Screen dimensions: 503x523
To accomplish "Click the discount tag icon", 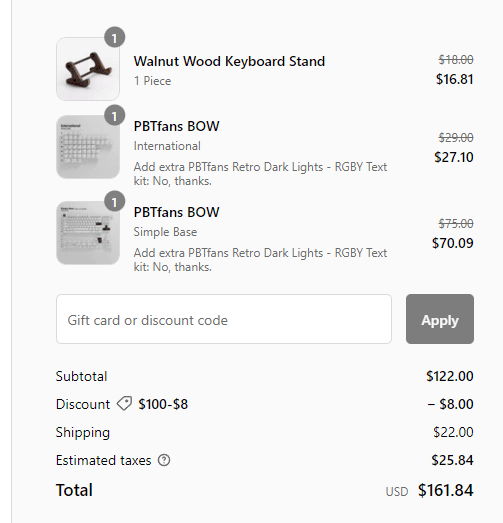I will (124, 404).
